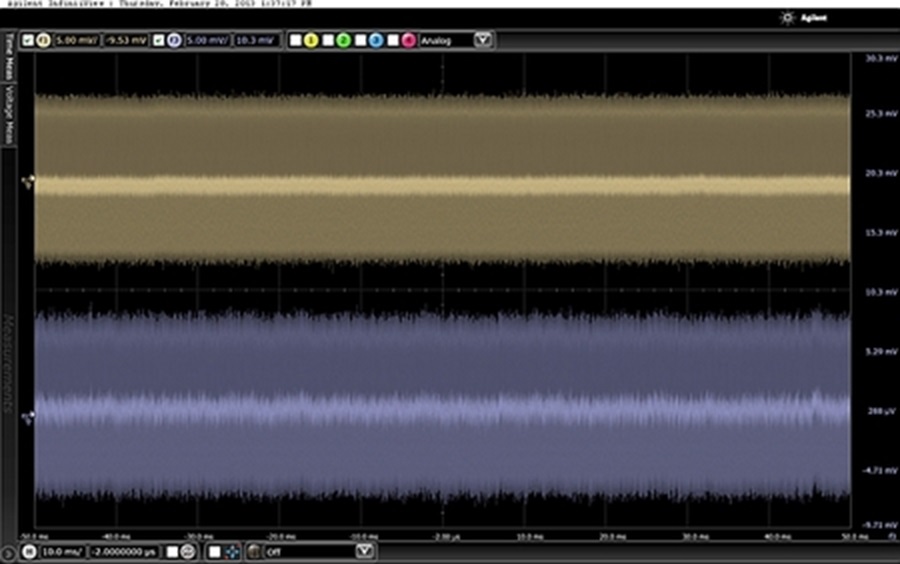
Task: Click the -2.0000000 µs delay field
Action: (x=124, y=552)
